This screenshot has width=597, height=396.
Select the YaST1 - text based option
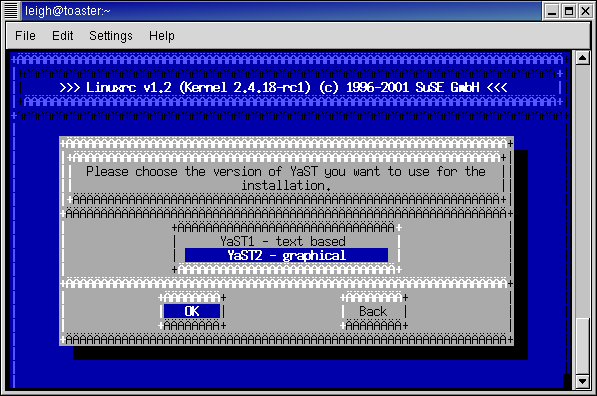[283, 241]
